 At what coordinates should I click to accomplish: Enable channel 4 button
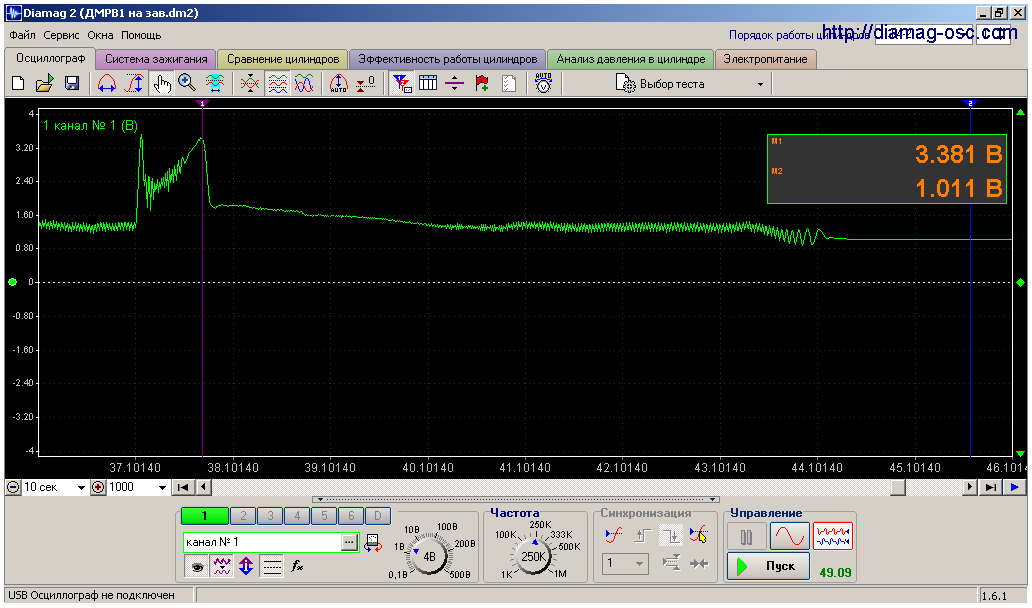point(297,516)
